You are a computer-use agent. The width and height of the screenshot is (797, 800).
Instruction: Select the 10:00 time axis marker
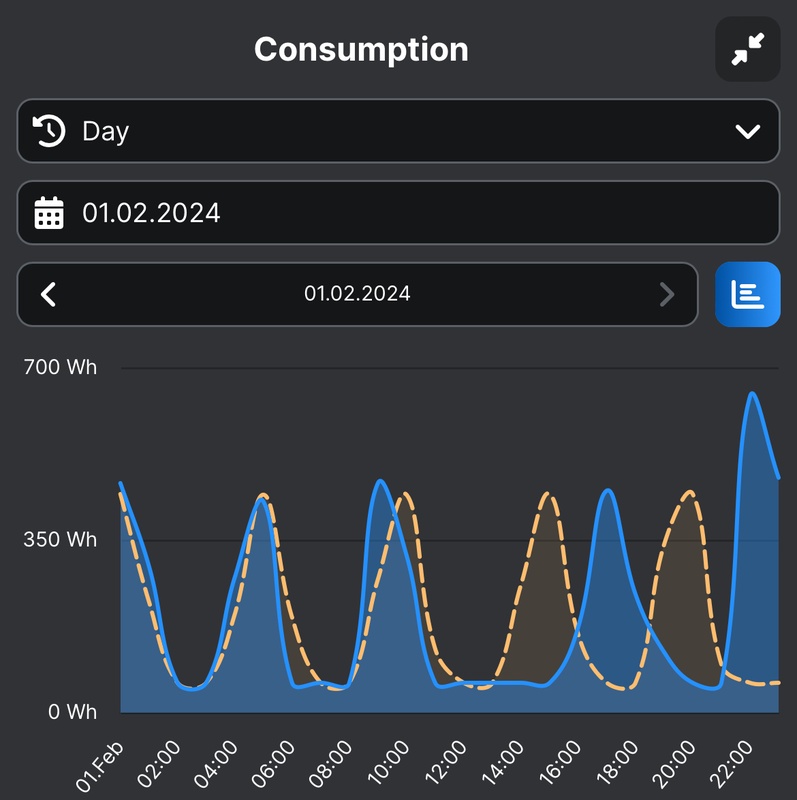[x=389, y=764]
